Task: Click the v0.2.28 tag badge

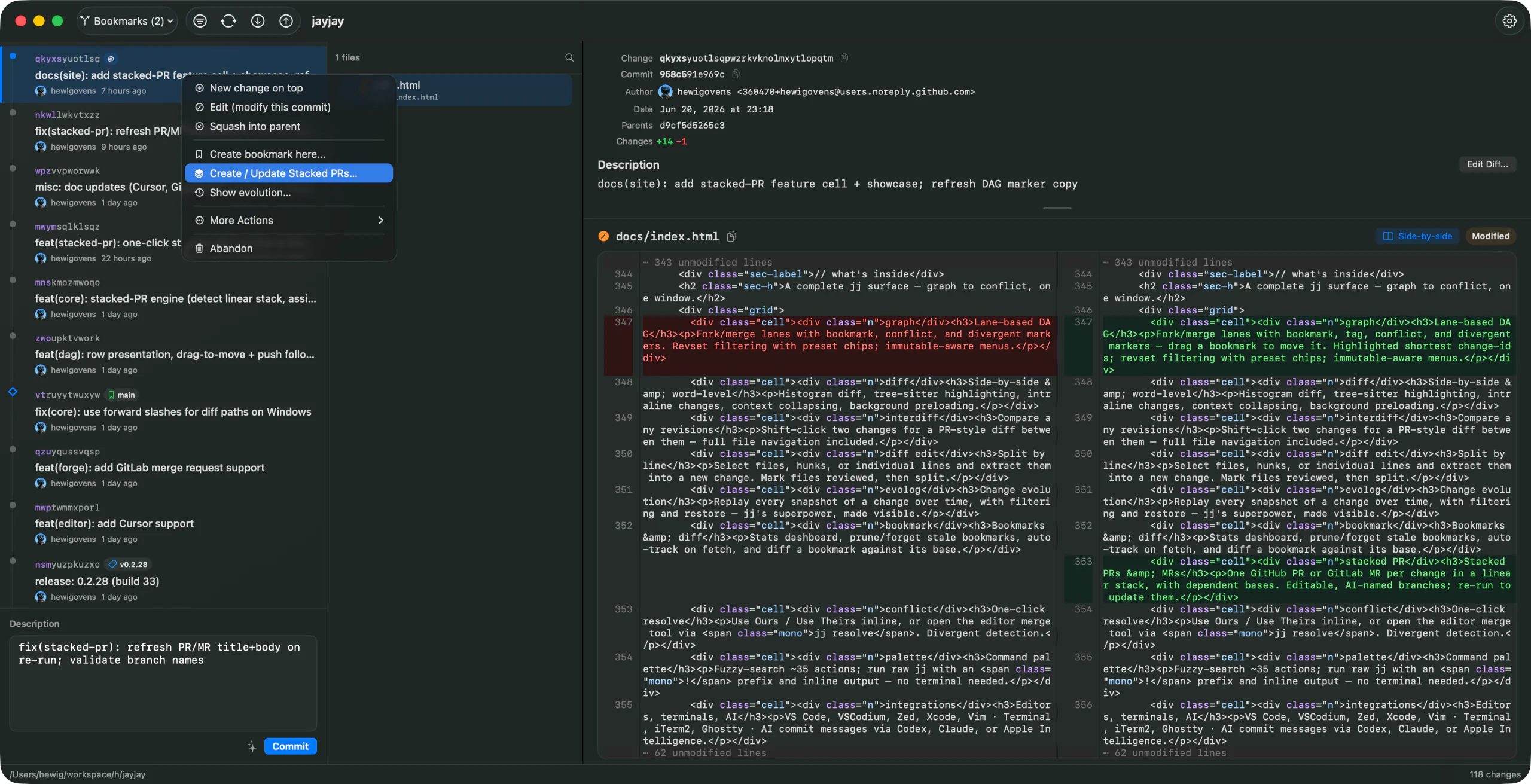Action: (129, 564)
